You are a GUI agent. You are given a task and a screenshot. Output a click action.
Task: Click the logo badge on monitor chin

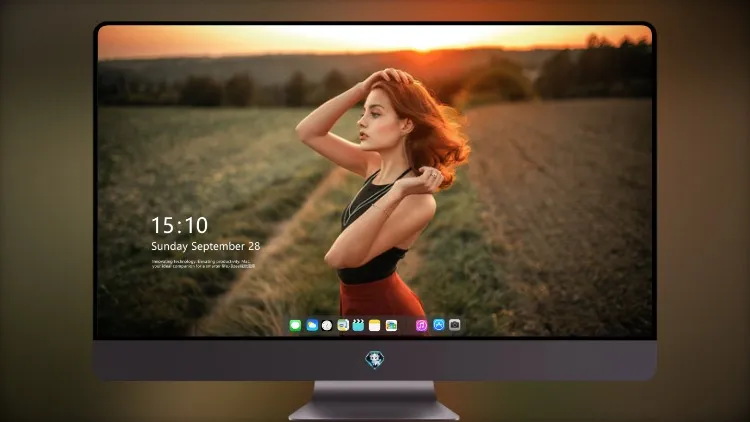pos(375,360)
